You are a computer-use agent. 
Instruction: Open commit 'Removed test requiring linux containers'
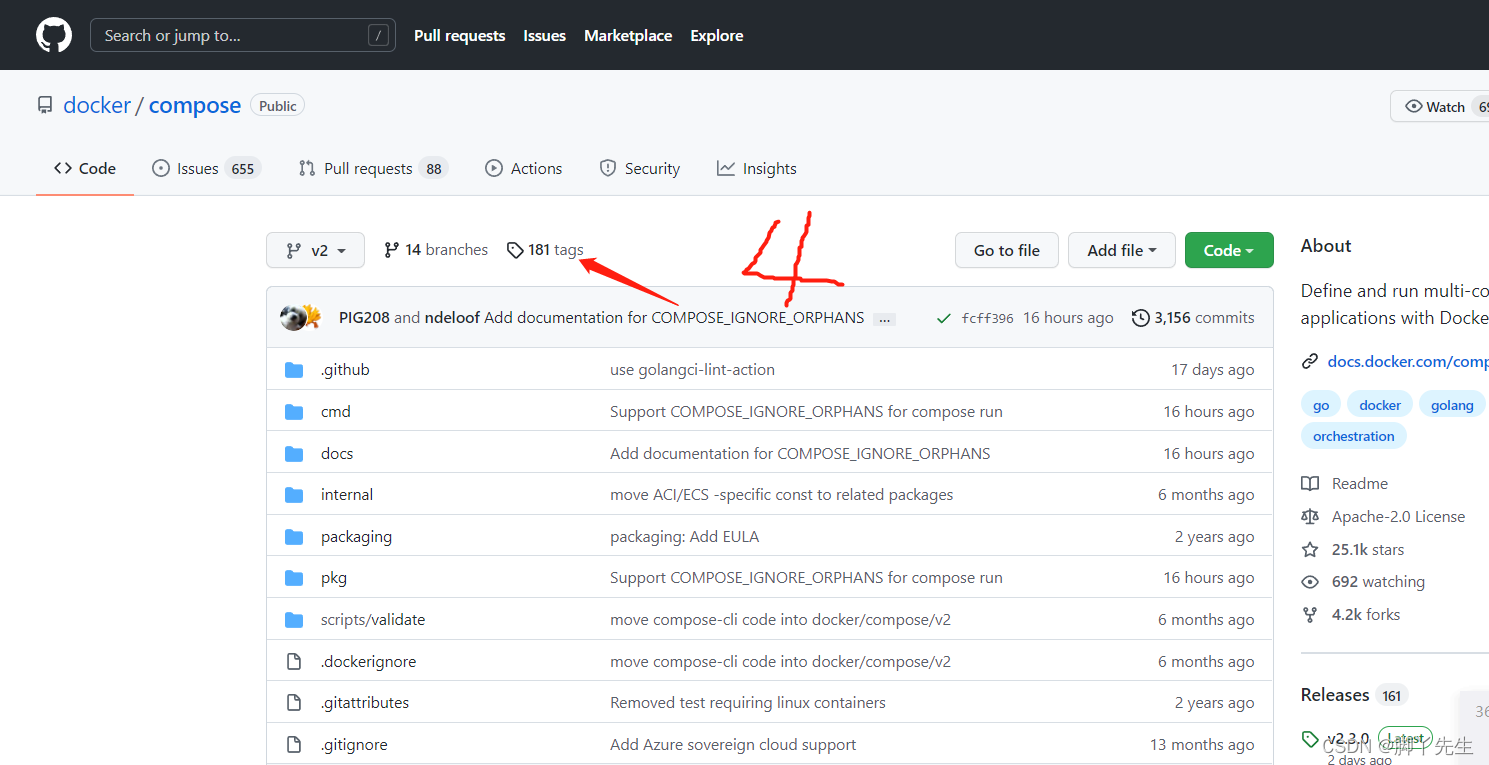tap(748, 703)
